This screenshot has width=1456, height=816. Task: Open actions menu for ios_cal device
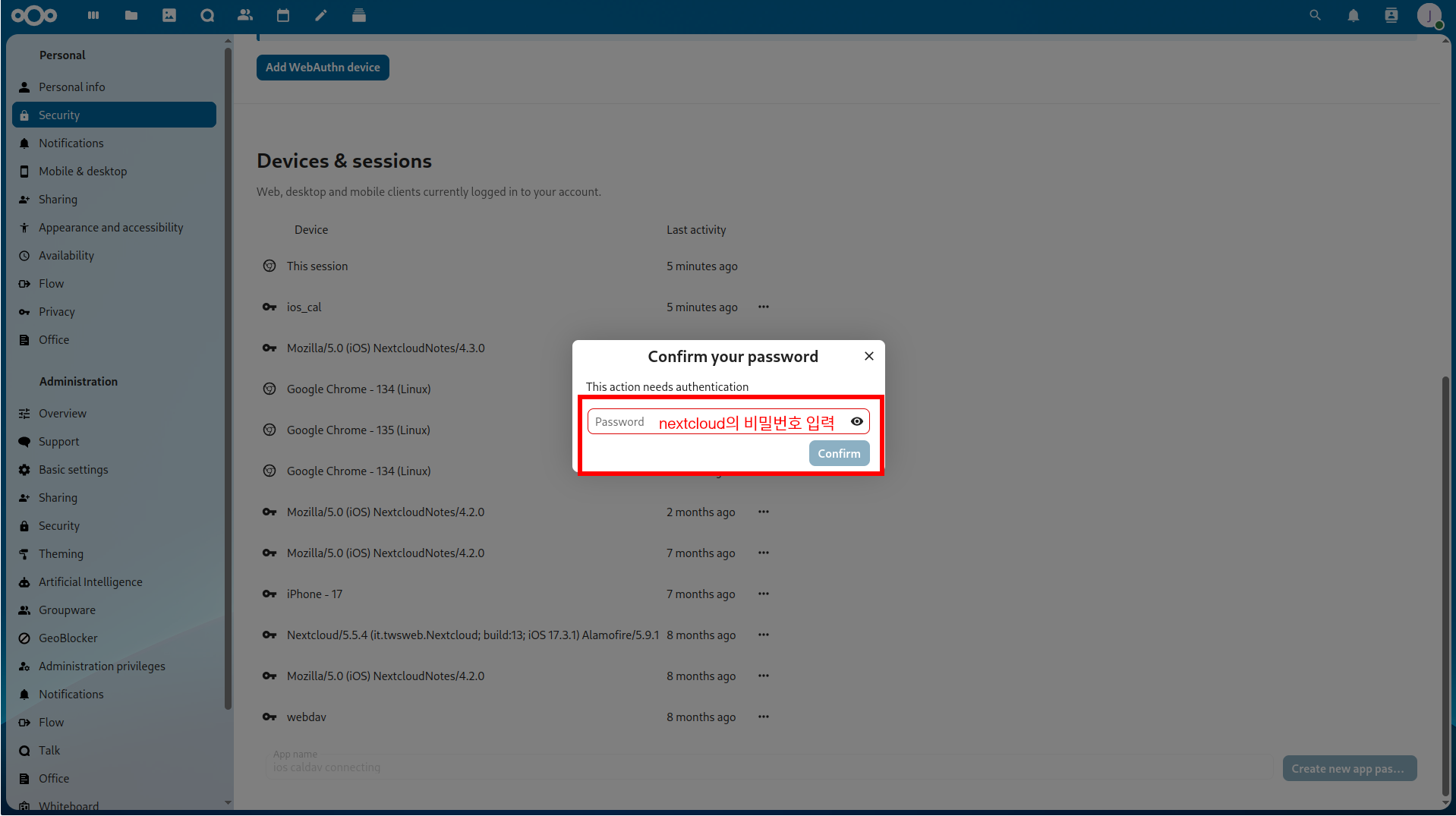point(763,307)
